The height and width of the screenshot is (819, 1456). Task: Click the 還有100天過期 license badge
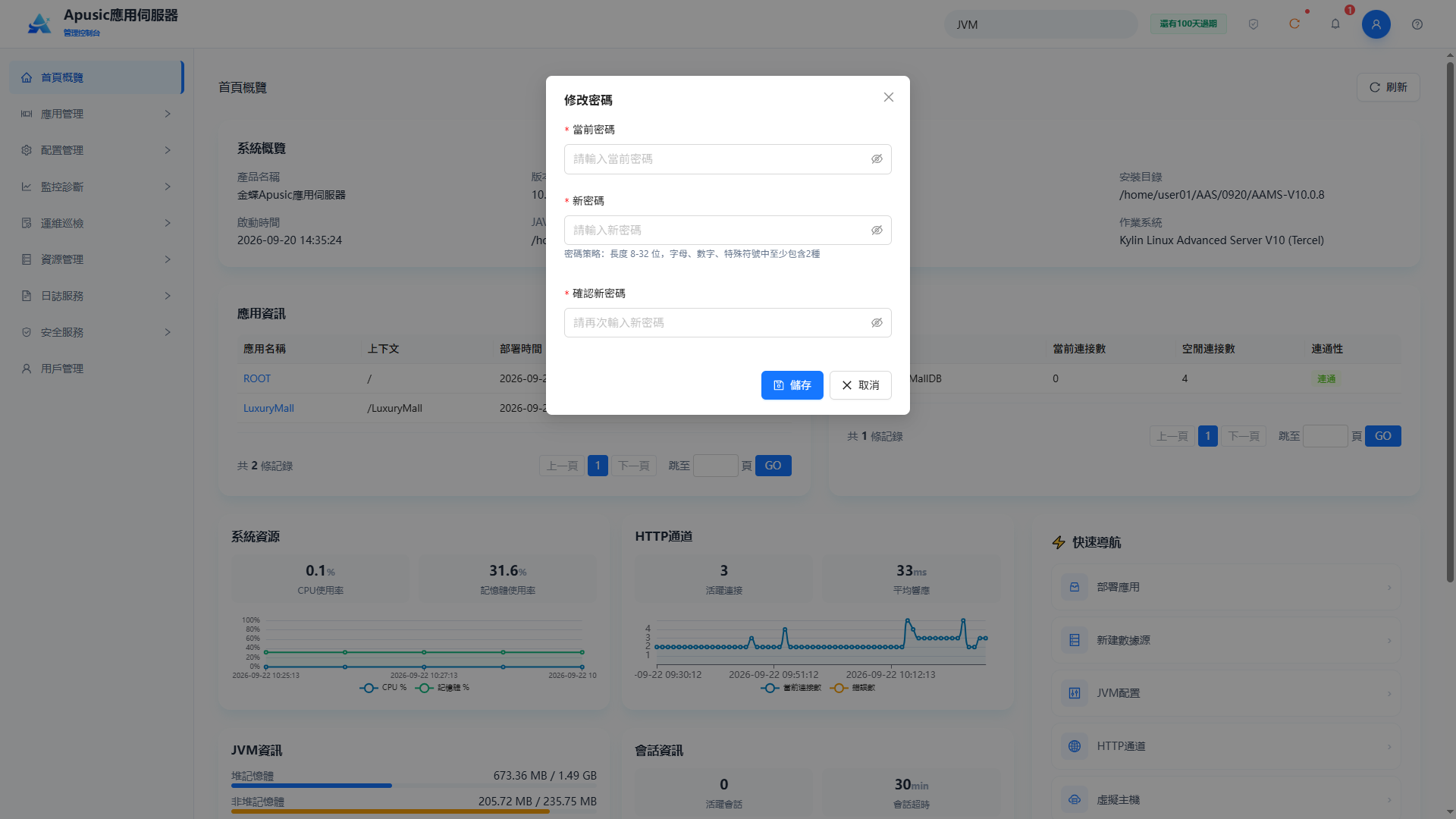[1188, 24]
